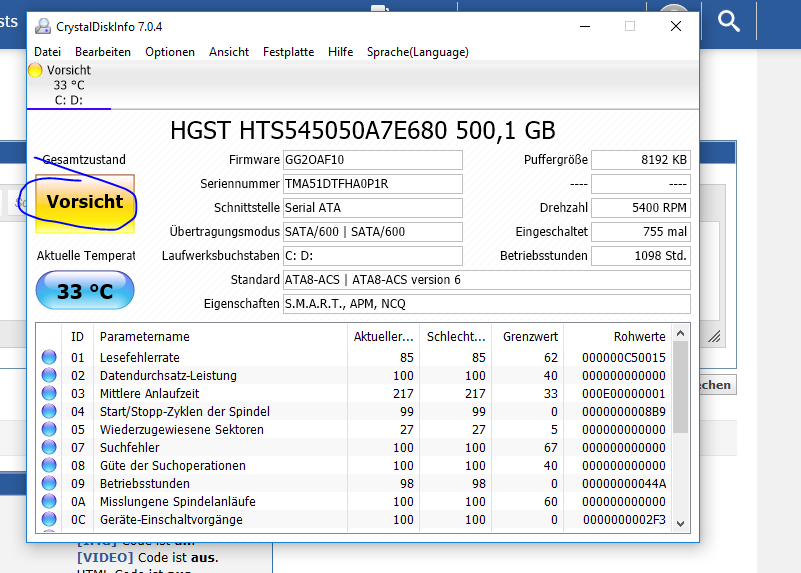Open the Sprache(Language) menu
This screenshot has height=573, width=801.
pos(417,52)
